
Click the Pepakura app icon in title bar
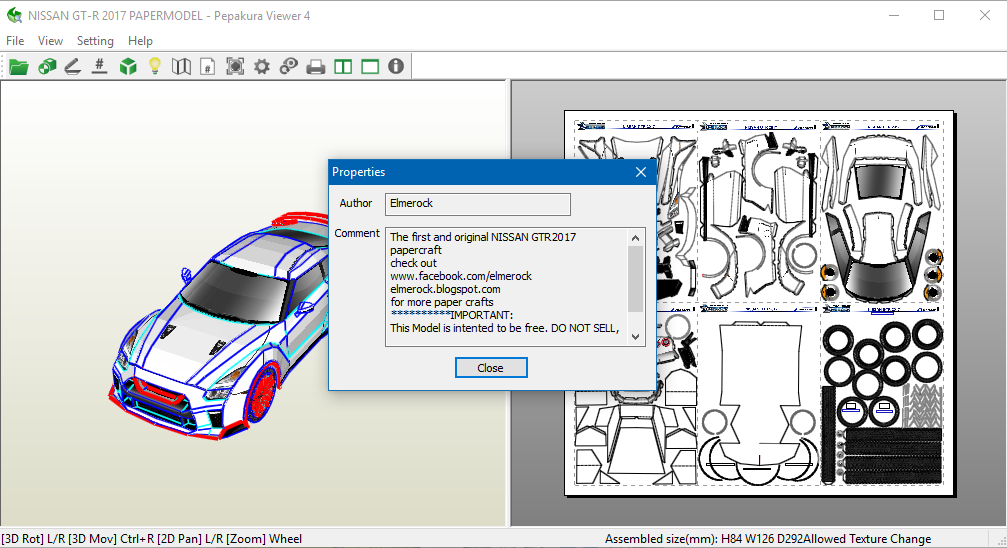pos(14,15)
